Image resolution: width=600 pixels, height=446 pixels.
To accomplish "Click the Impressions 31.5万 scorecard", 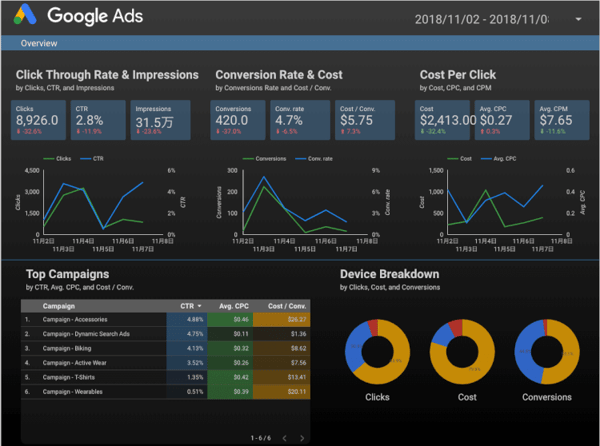I will 160,120.
